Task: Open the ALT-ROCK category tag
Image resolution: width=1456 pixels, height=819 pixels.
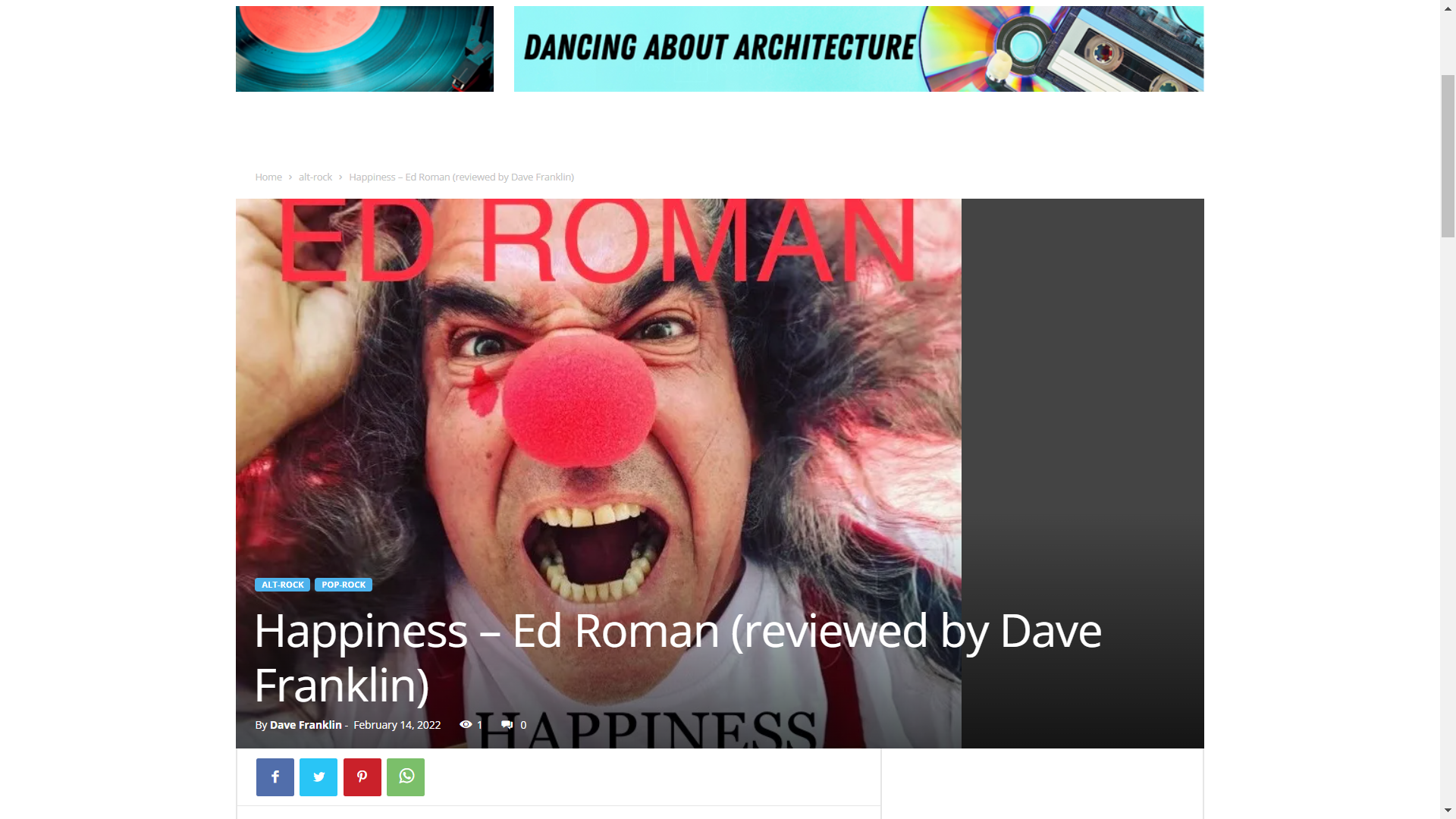Action: [282, 585]
